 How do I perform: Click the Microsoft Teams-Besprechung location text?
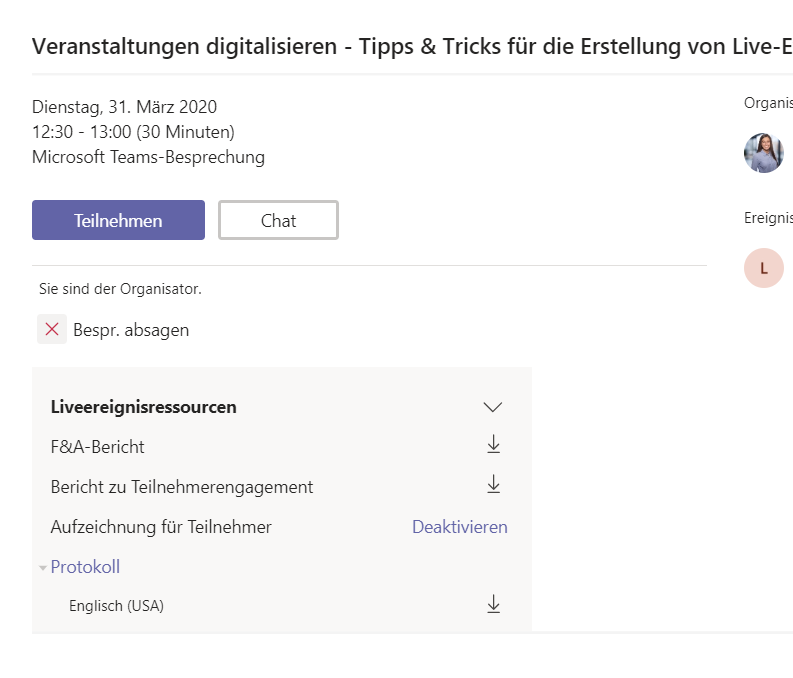[148, 157]
